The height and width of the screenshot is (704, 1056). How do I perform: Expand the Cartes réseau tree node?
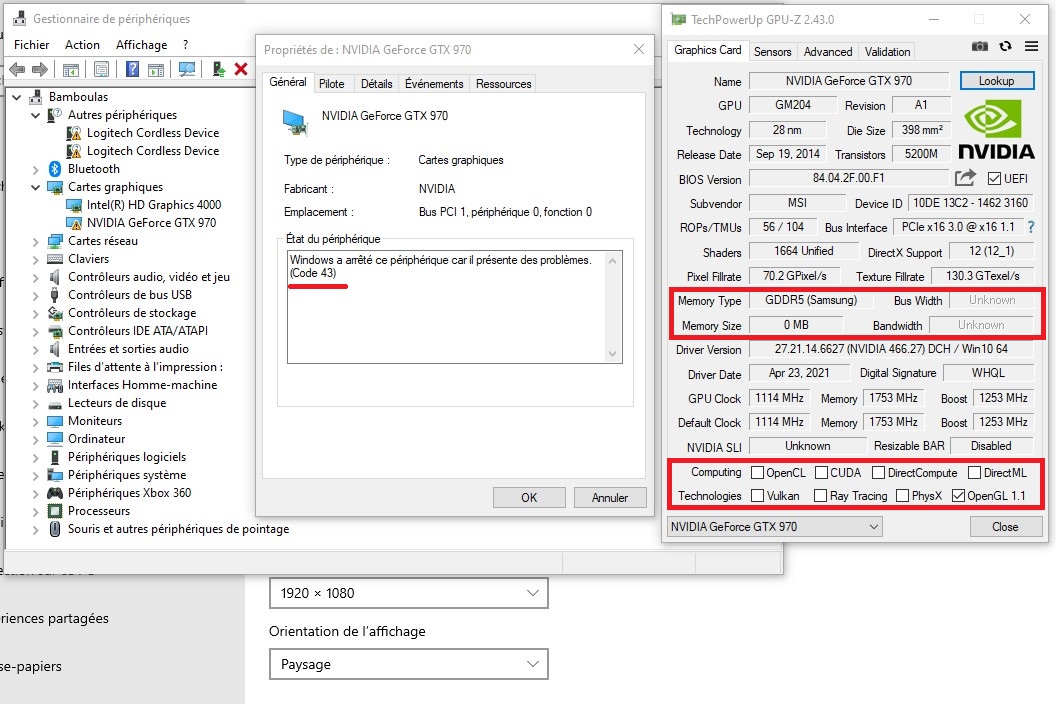tap(36, 241)
